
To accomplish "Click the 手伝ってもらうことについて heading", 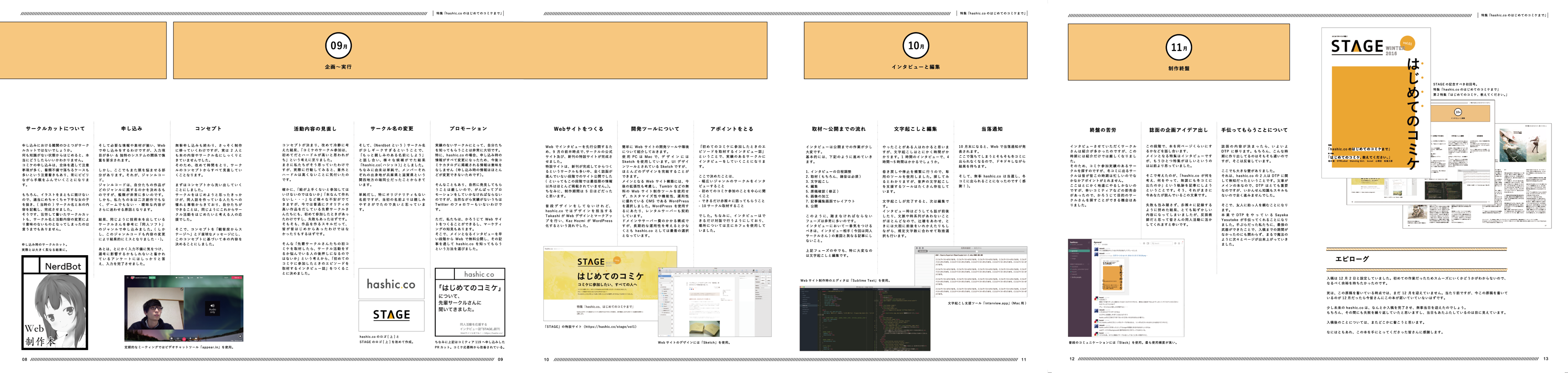I will [x=1254, y=130].
